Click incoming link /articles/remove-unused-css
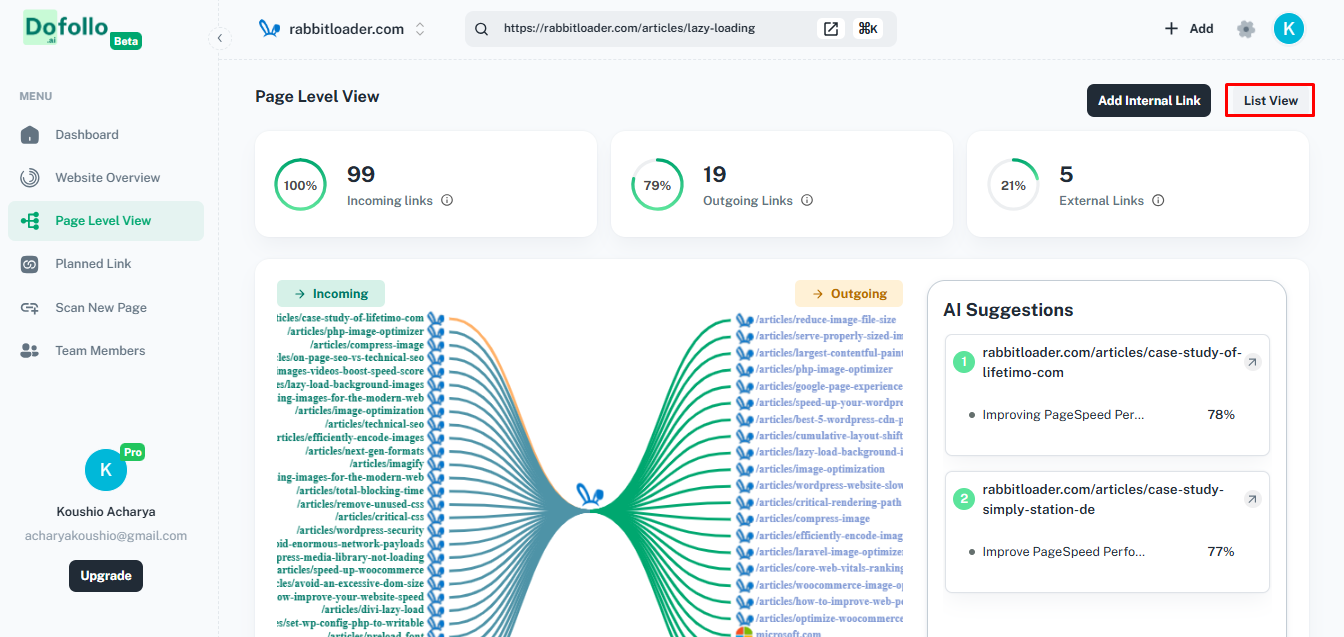 [x=360, y=504]
